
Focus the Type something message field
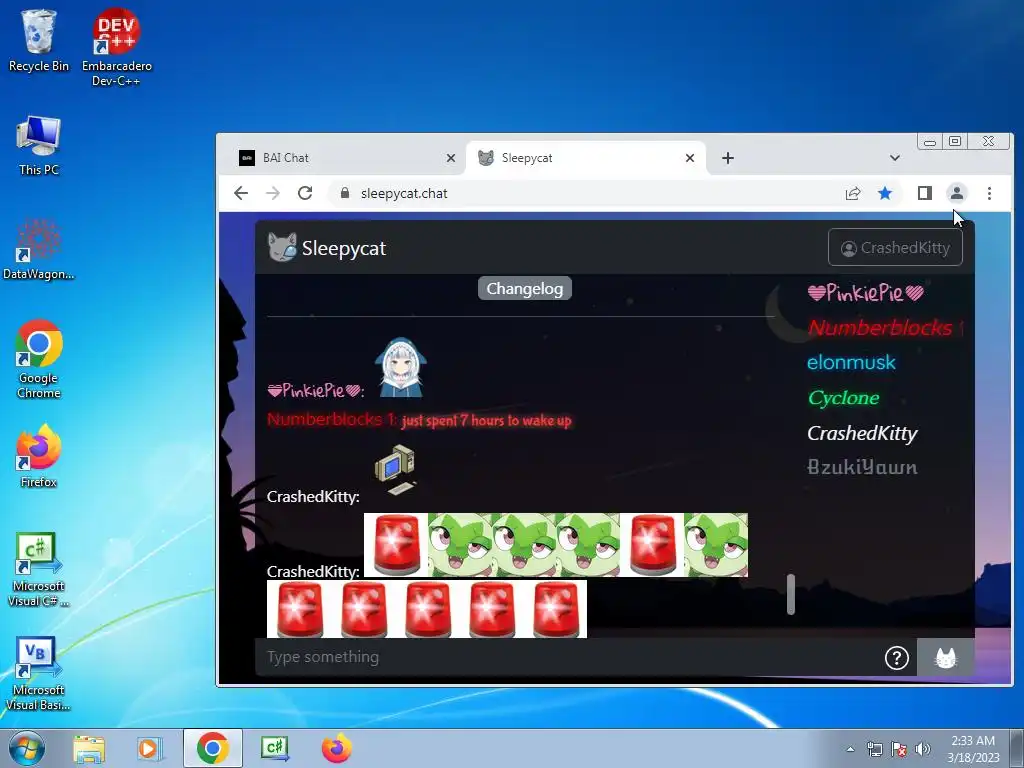click(568, 657)
